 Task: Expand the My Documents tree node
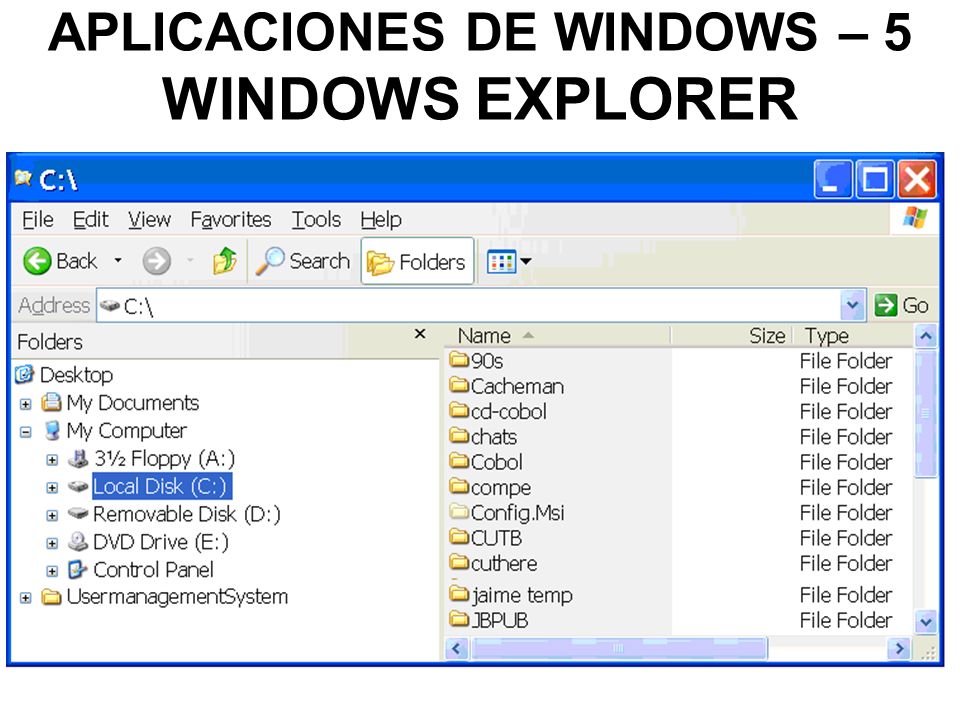26,404
